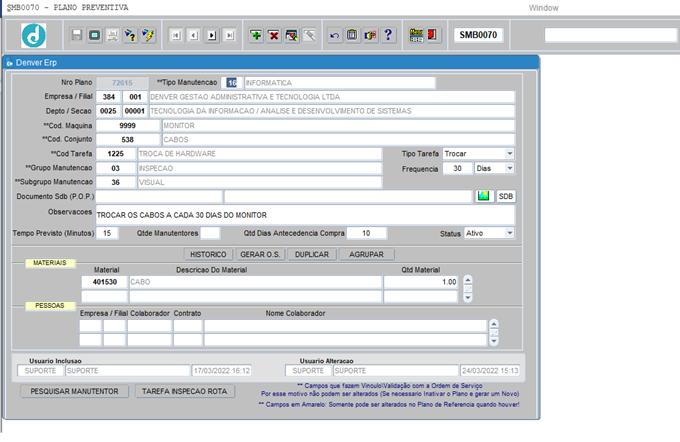Click the Observacoes text field
Image resolution: width=680 pixels, height=442 pixels.
click(305, 215)
